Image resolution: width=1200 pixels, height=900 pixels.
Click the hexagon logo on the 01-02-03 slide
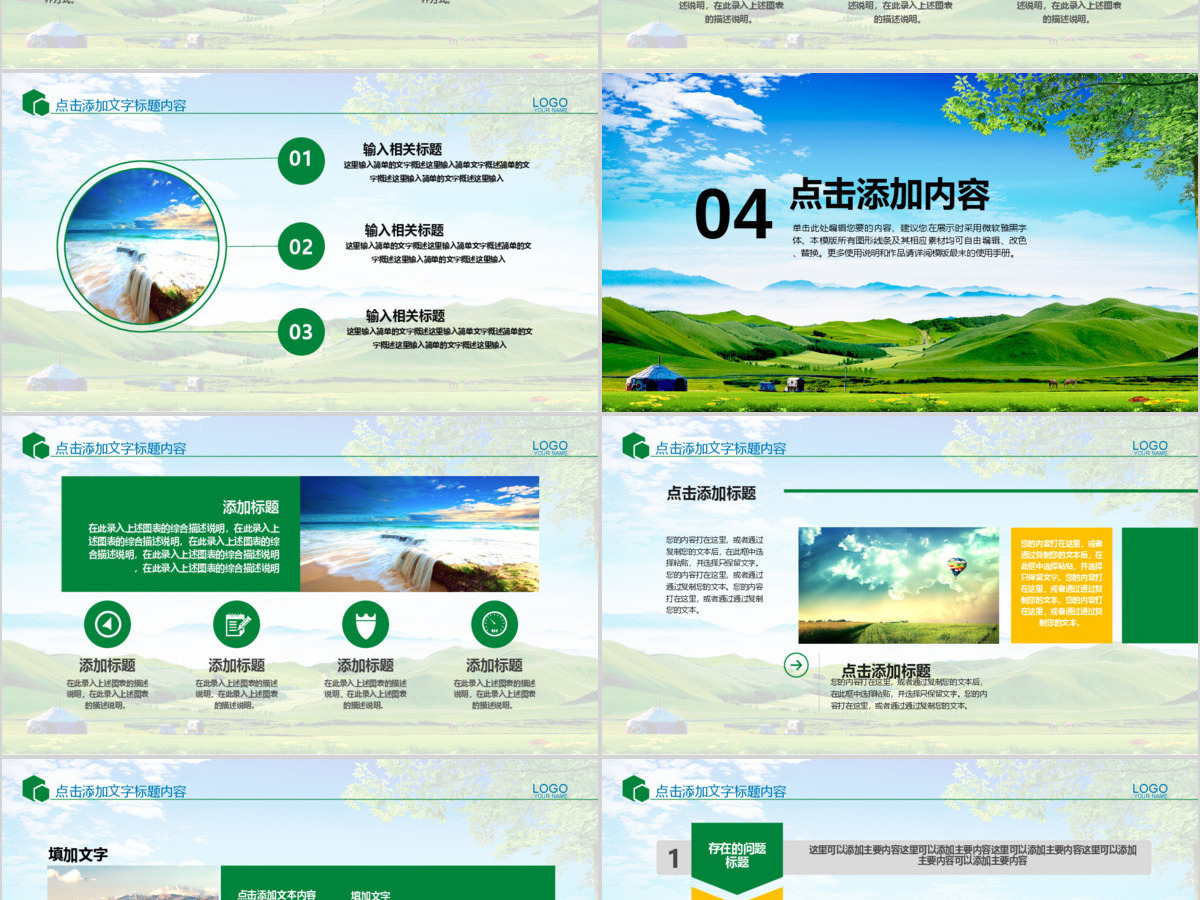click(x=36, y=103)
